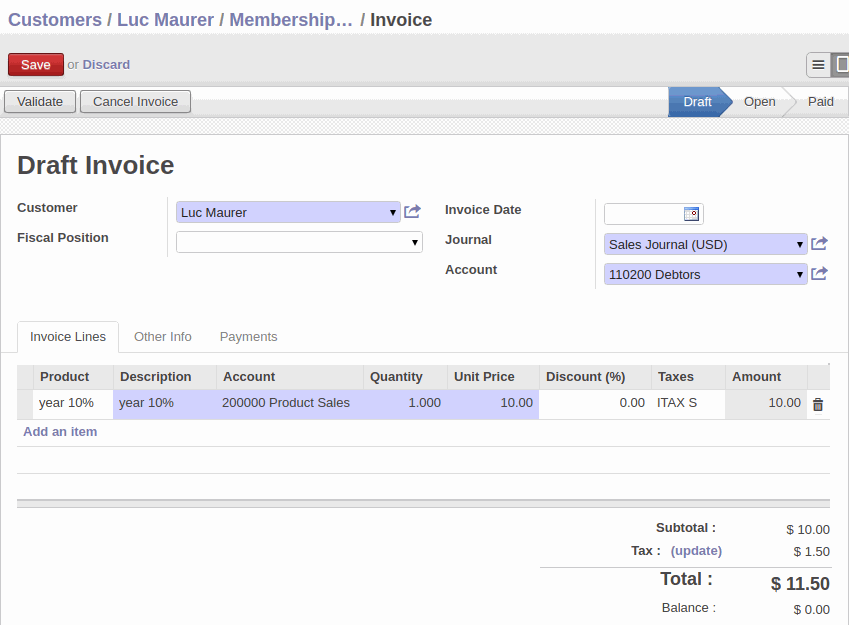
Task: Switch to the Other Info tab
Action: pyautogui.click(x=163, y=337)
